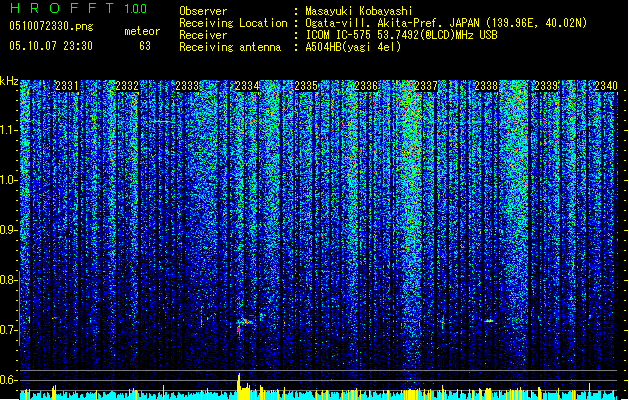Click the 2331 time marker

(x=67, y=86)
